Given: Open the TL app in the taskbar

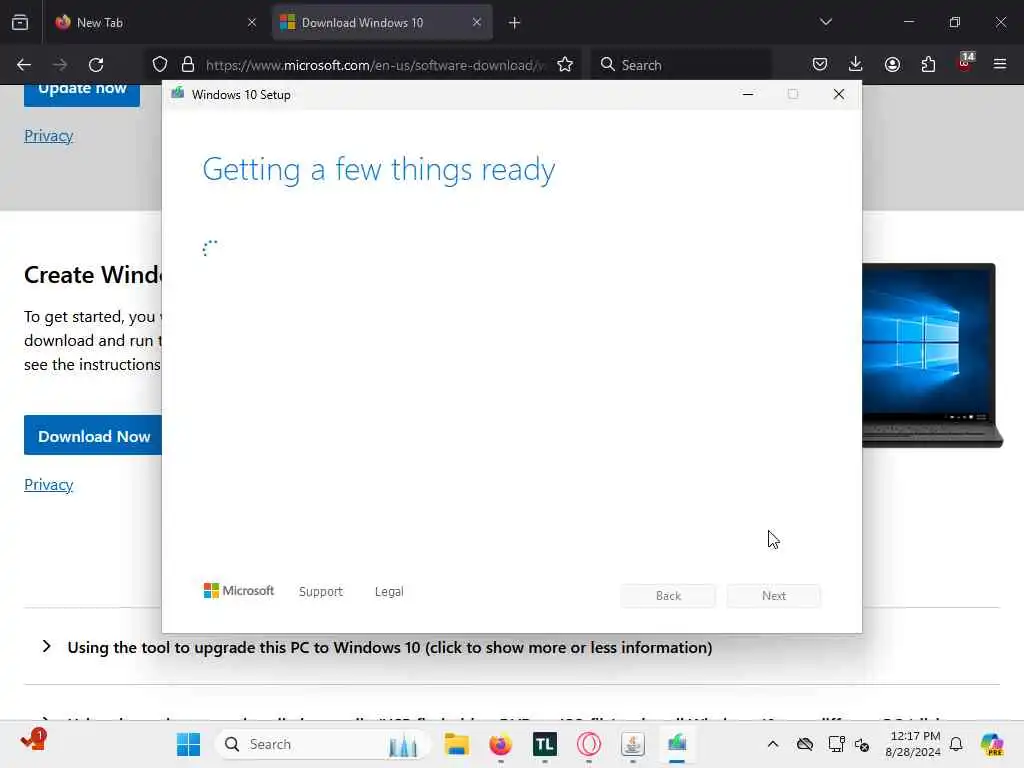Looking at the screenshot, I should (x=545, y=744).
